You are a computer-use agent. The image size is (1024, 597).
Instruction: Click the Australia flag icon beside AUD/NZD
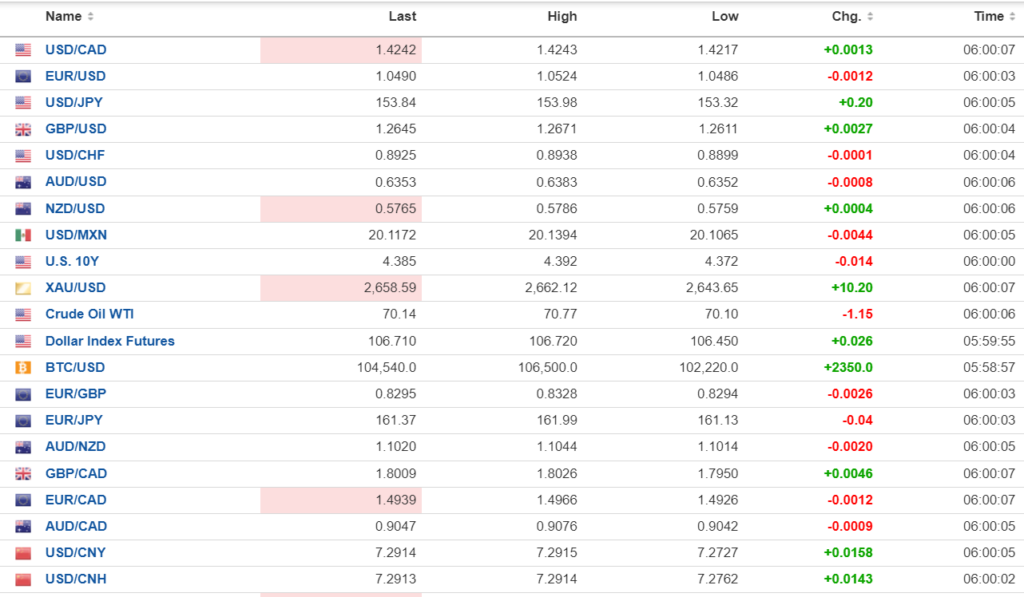[x=23, y=447]
